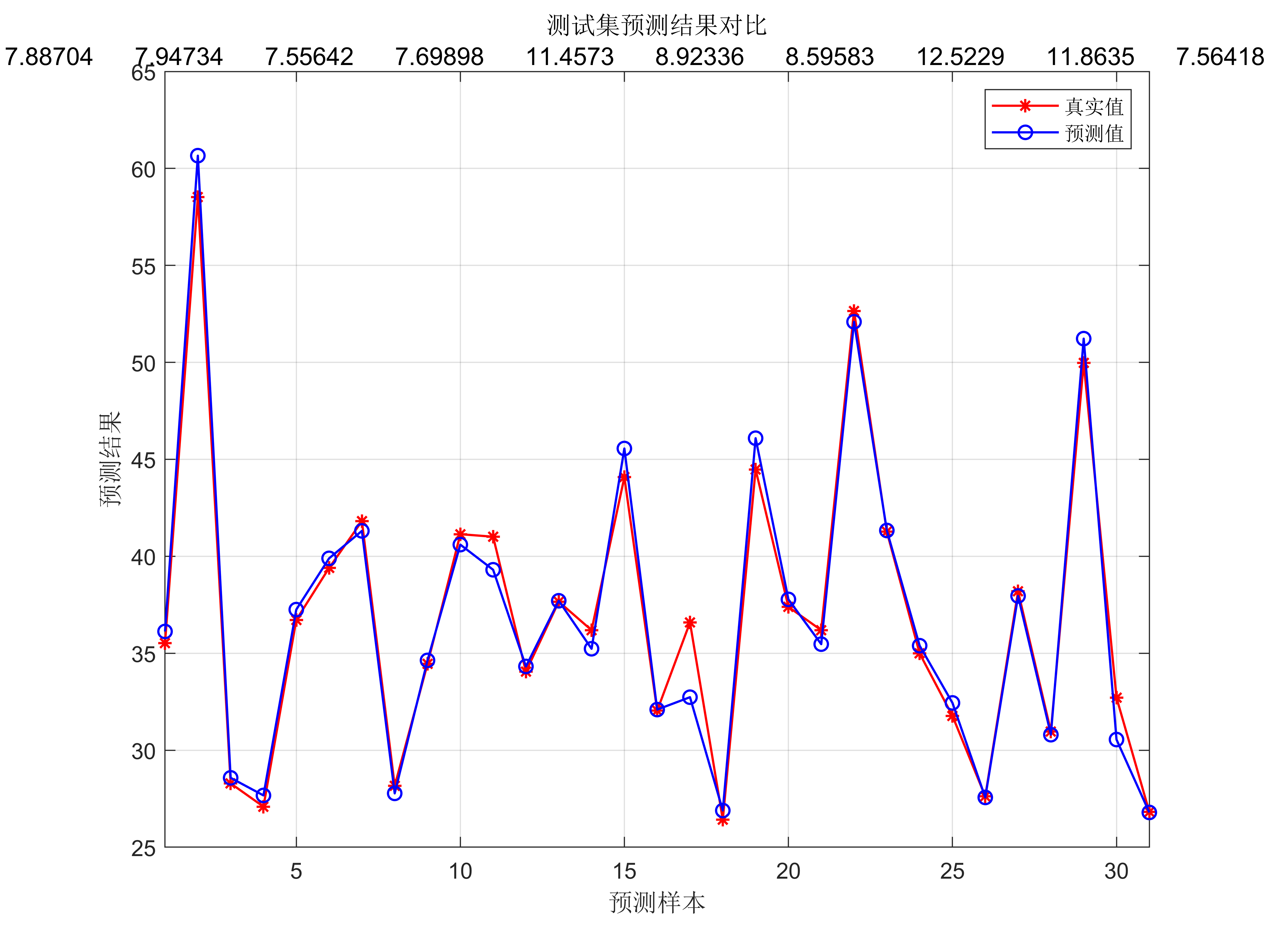1270x952 pixels.
Task: Click the top value label 12.5229
Action: (x=960, y=57)
